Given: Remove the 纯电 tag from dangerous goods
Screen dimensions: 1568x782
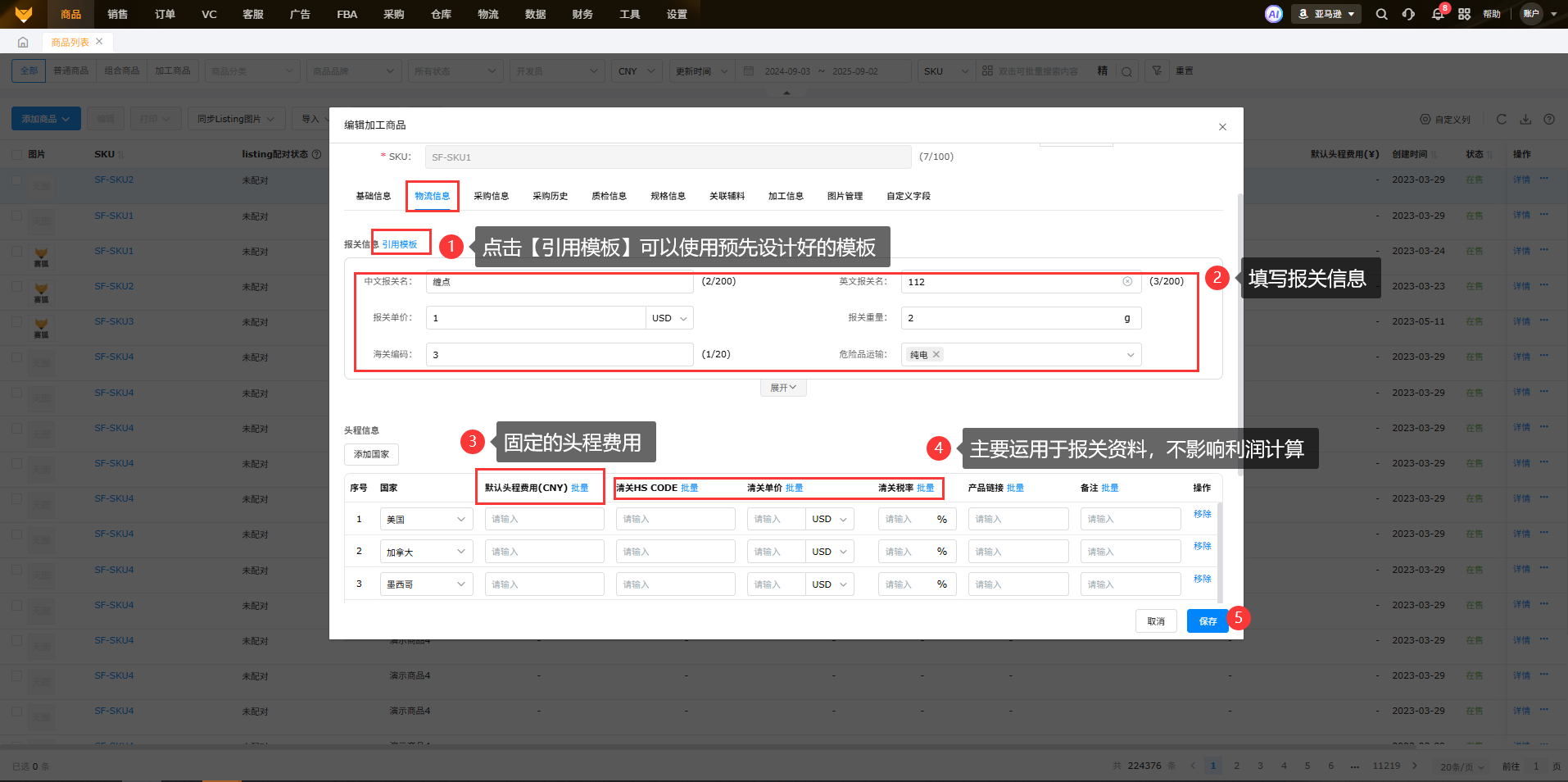Looking at the screenshot, I should (x=936, y=354).
